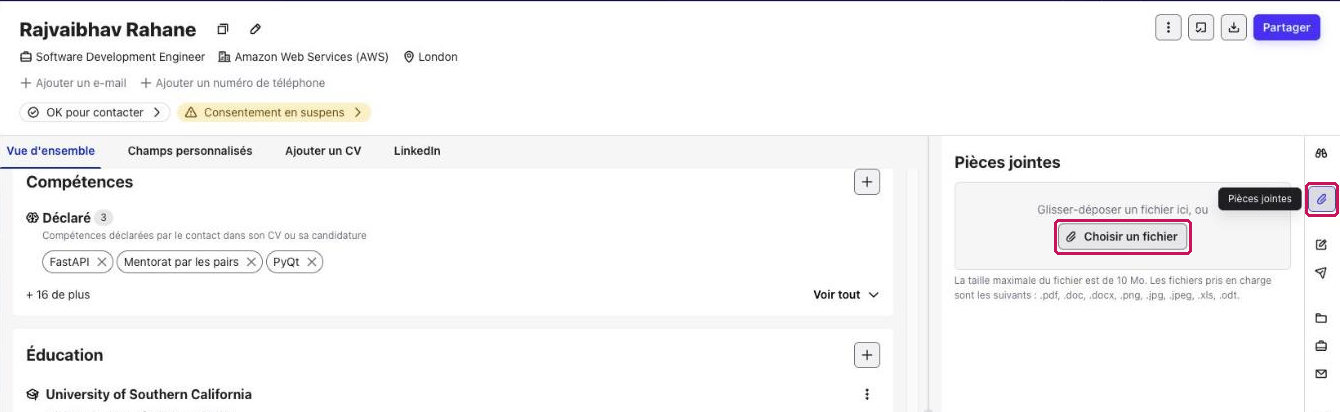Click Ajouter un e-mail link
Viewport: 1340px width, 412px height.
(73, 83)
